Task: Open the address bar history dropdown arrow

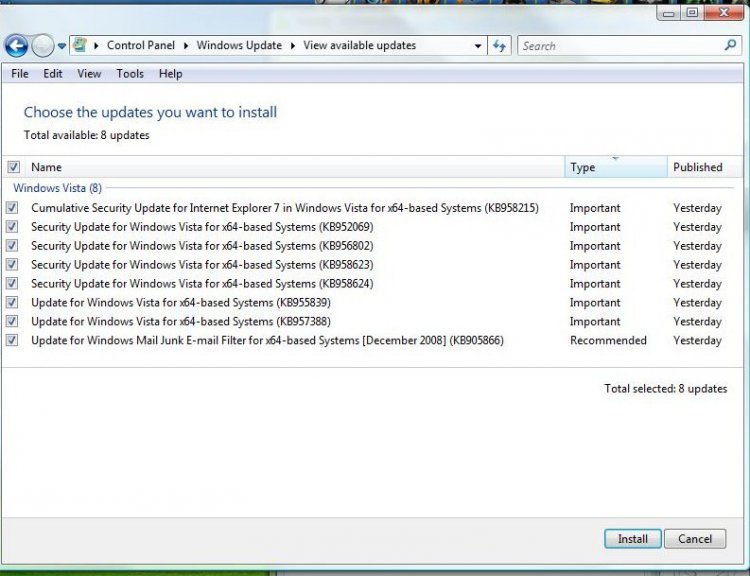Action: (x=477, y=46)
